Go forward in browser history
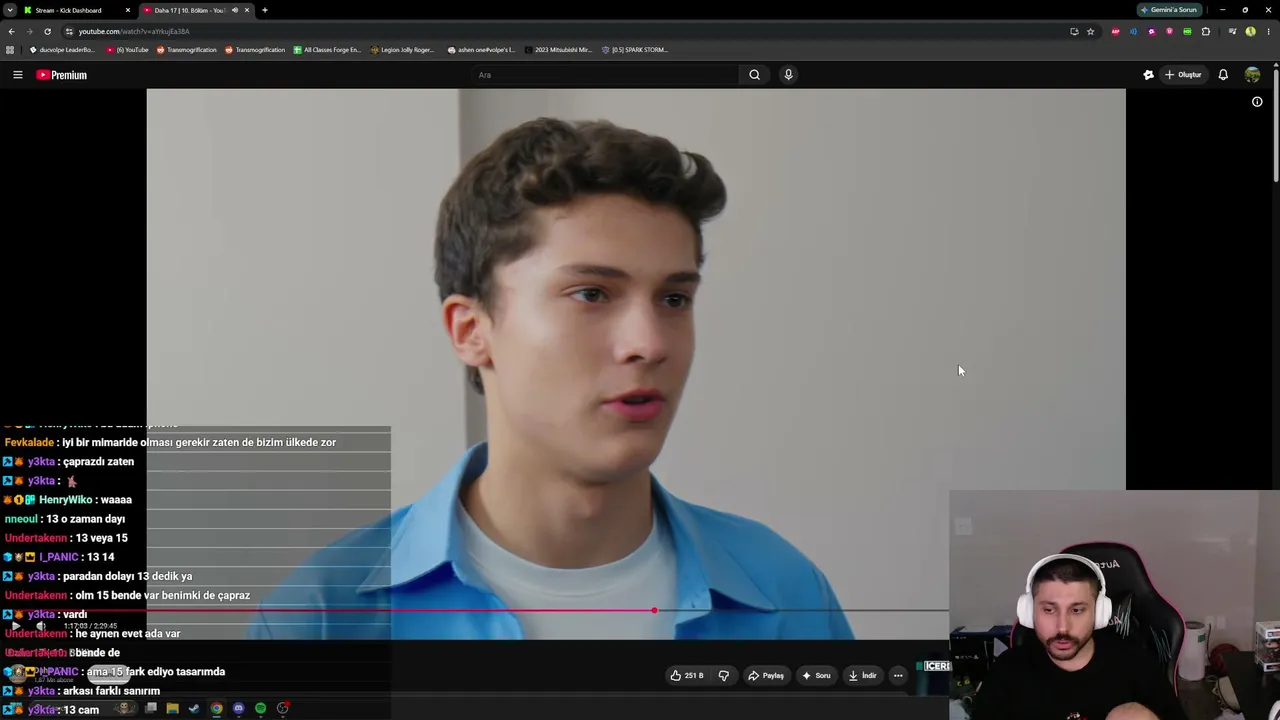This screenshot has height=720, width=1280. 29,31
